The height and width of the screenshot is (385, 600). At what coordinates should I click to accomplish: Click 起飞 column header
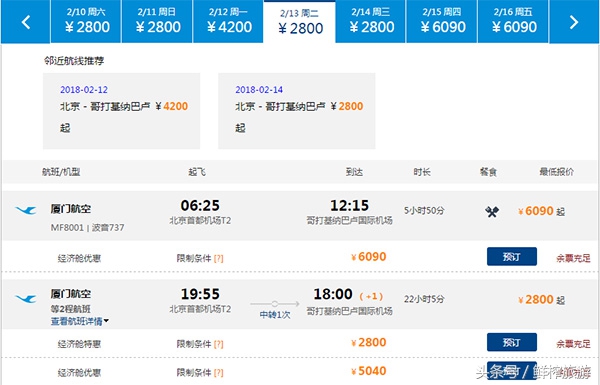tap(197, 172)
